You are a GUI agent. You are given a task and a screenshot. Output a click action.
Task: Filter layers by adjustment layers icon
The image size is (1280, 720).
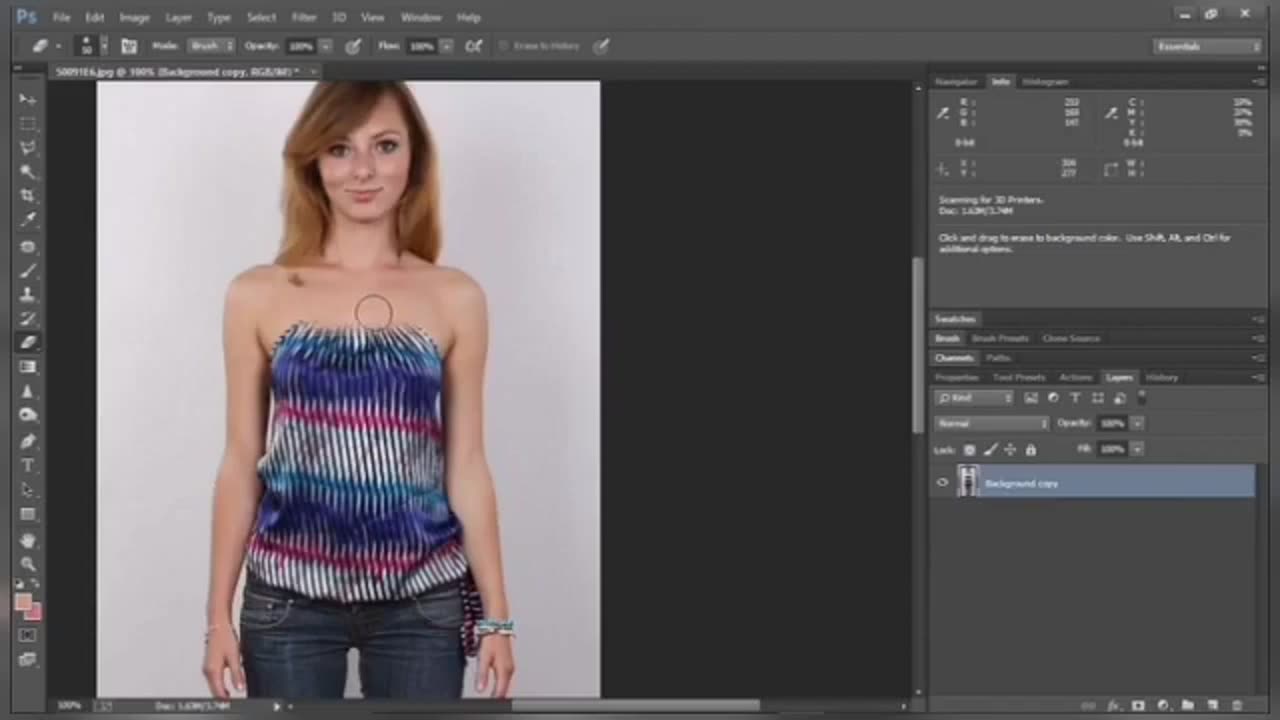[x=1053, y=398]
